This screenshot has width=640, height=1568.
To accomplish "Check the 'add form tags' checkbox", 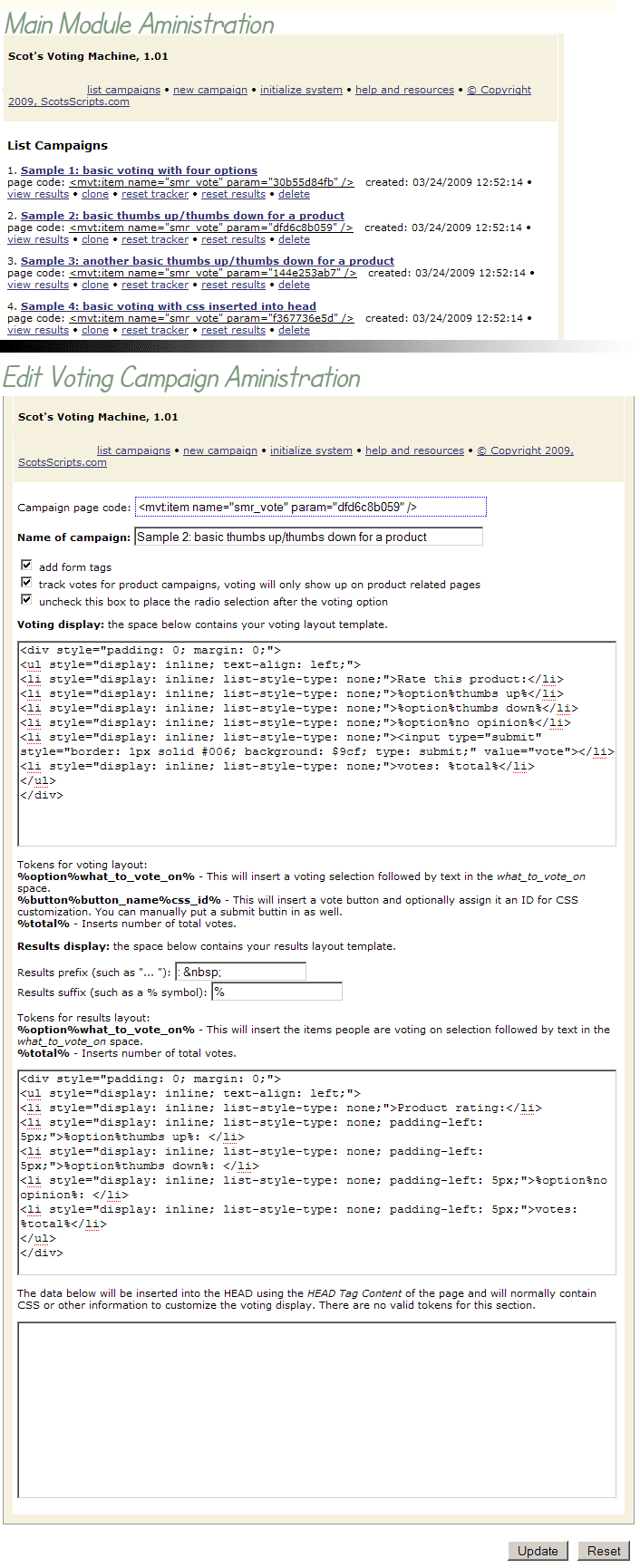I will (x=26, y=565).
